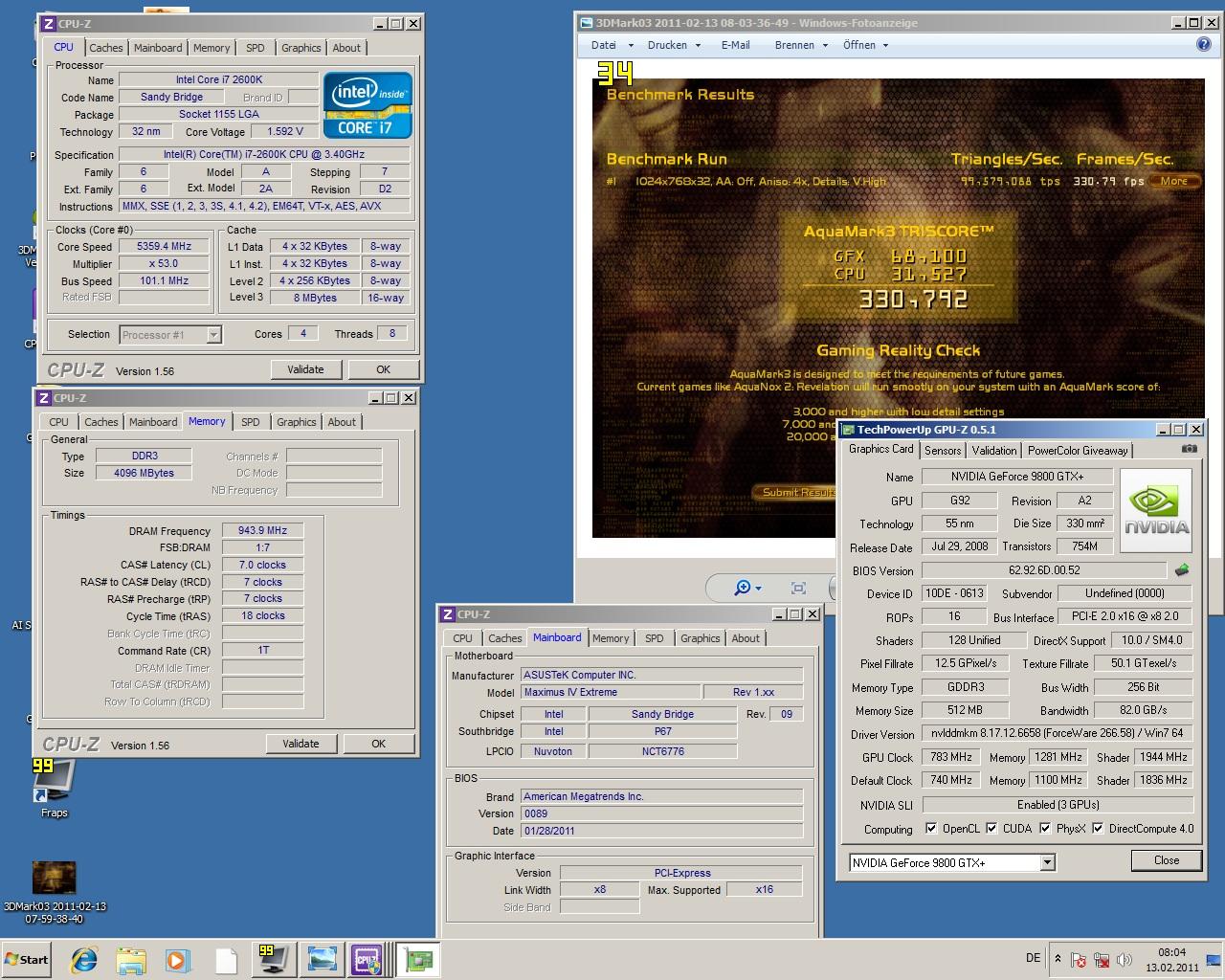Switch to the photo viewer taskbar icon
Viewport: 1225px width, 980px height.
pyautogui.click(x=322, y=959)
